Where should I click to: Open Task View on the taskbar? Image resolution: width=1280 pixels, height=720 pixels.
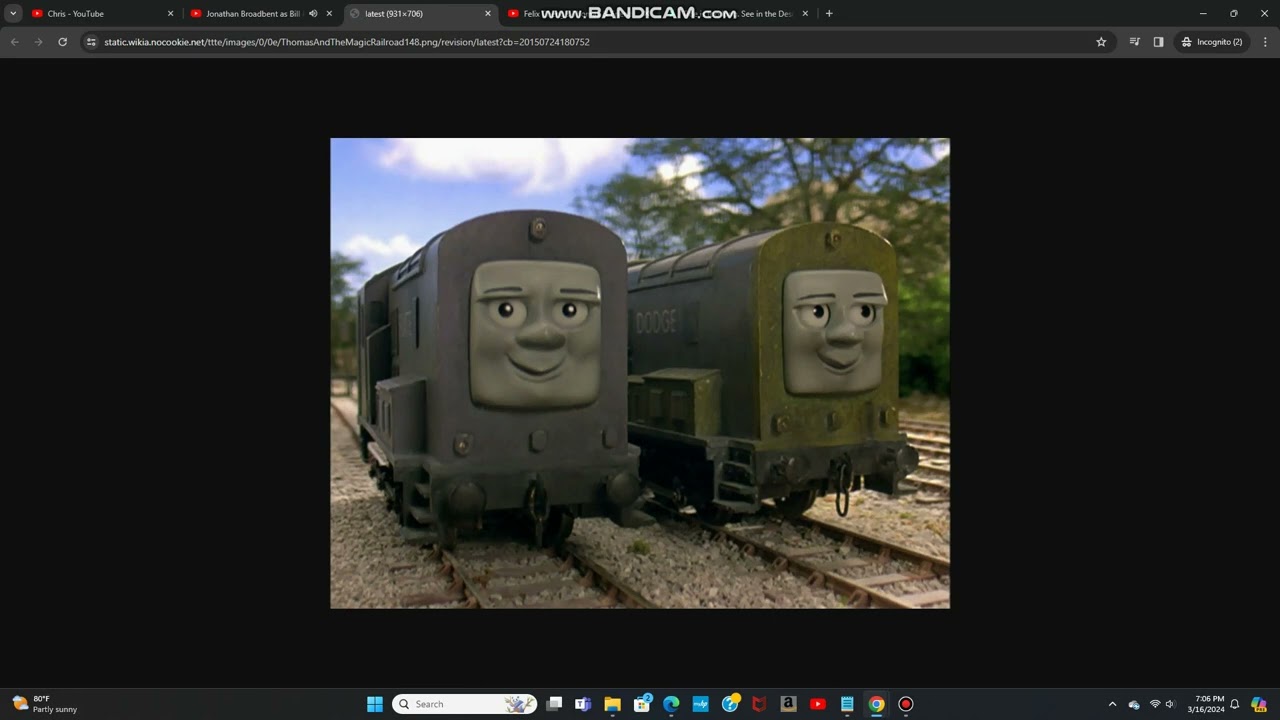pyautogui.click(x=555, y=704)
